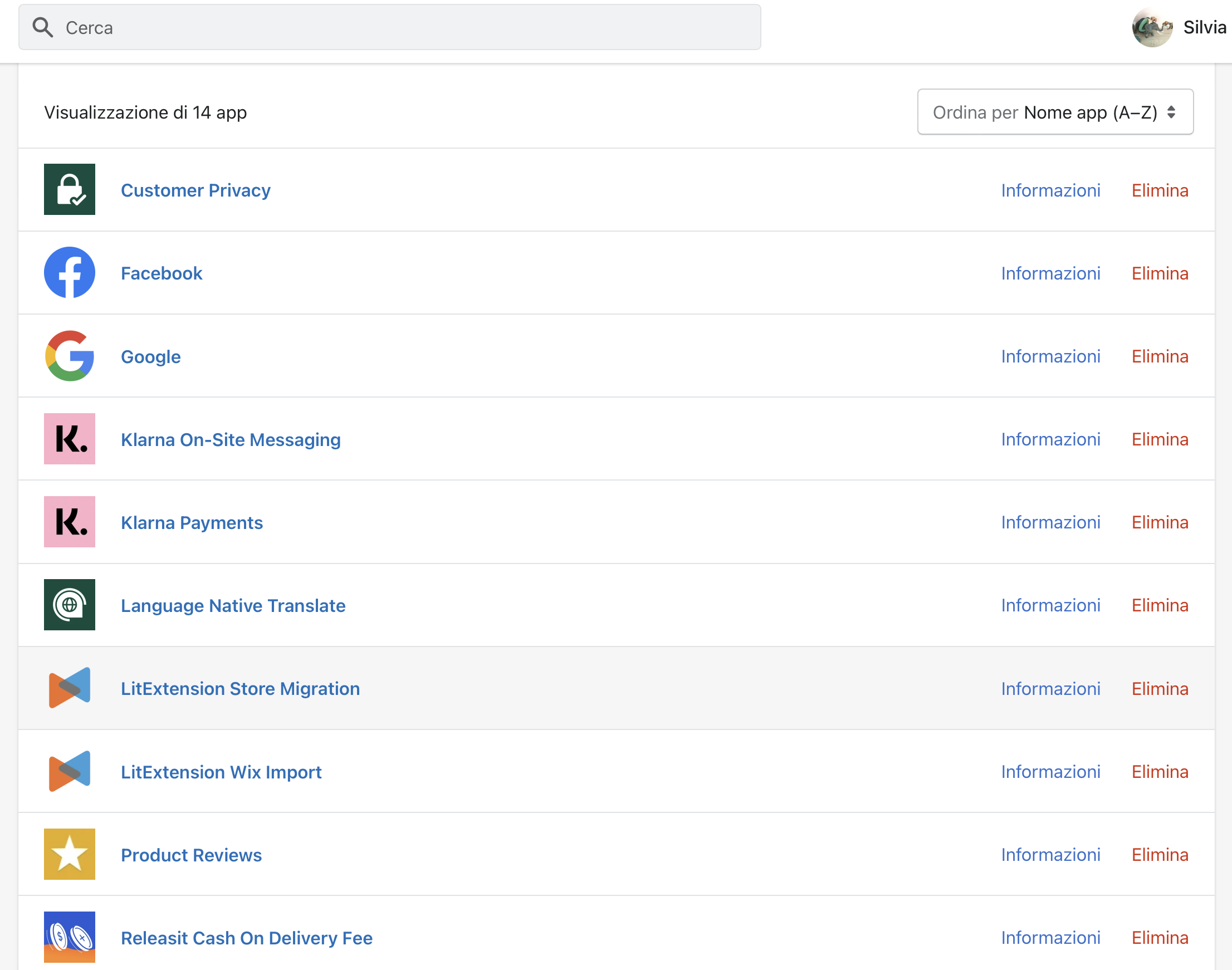Viewport: 1232px width, 970px height.
Task: Click inside the Cerca search field
Action: click(x=398, y=27)
